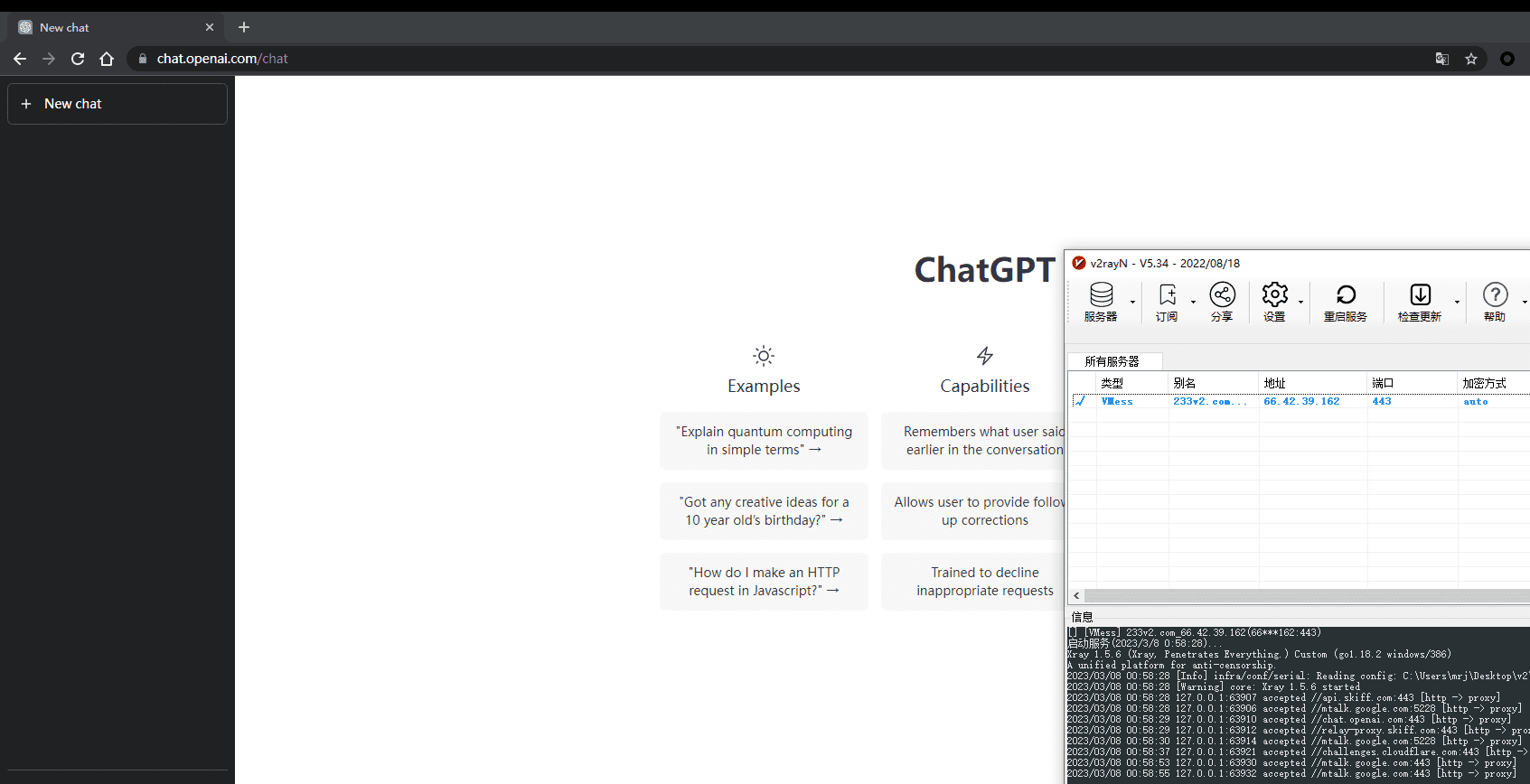Click the server list horizontal scrollbar
The height and width of the screenshot is (784, 1530).
coord(1307,596)
